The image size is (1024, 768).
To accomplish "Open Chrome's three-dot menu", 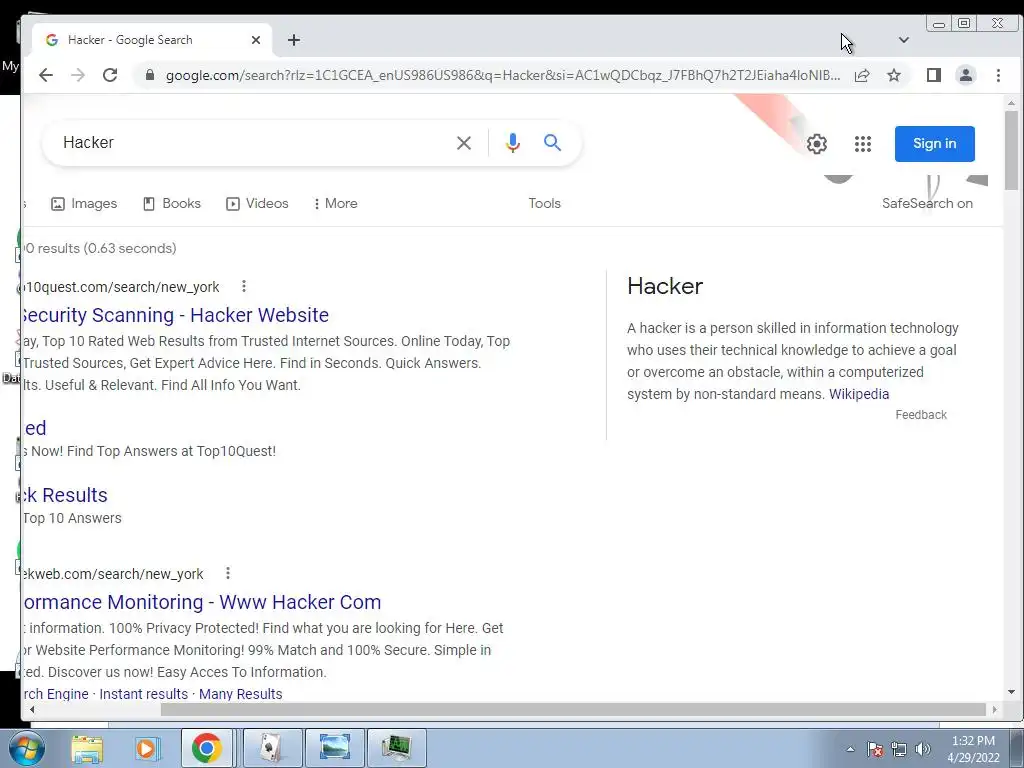I will click(x=998, y=75).
